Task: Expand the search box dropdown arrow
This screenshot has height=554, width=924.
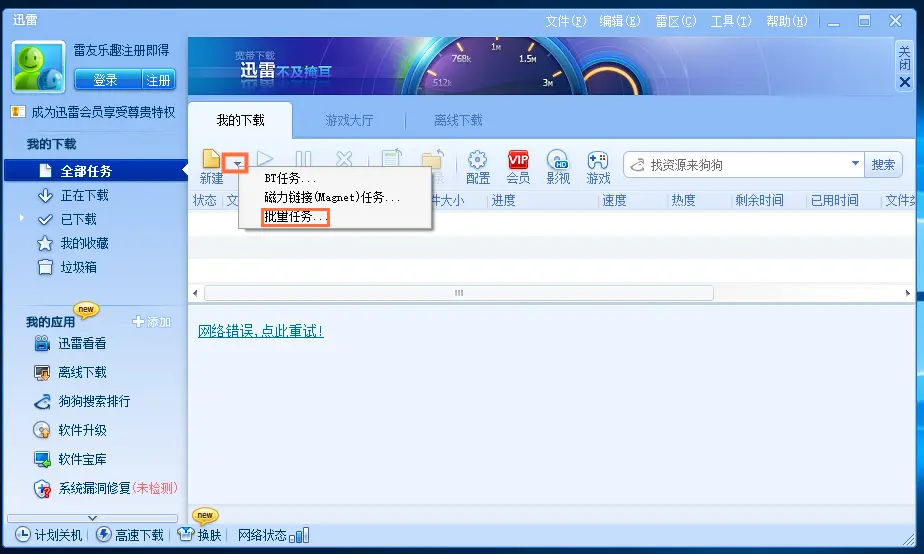Action: coord(855,163)
